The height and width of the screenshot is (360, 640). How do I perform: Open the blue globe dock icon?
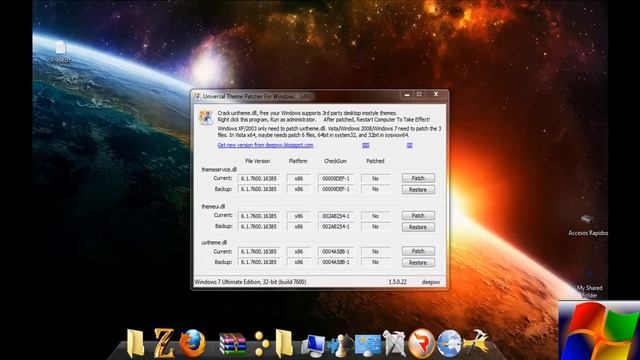click(x=449, y=344)
